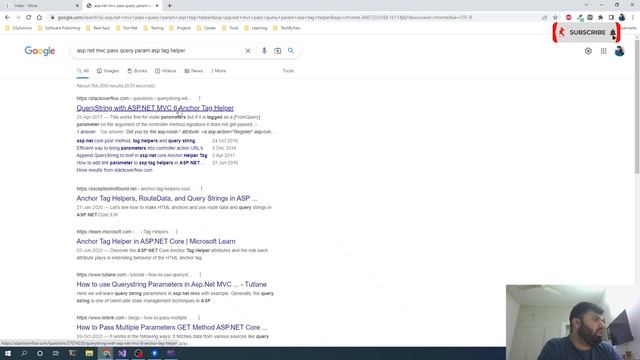Open the Tools search options

tap(288, 71)
